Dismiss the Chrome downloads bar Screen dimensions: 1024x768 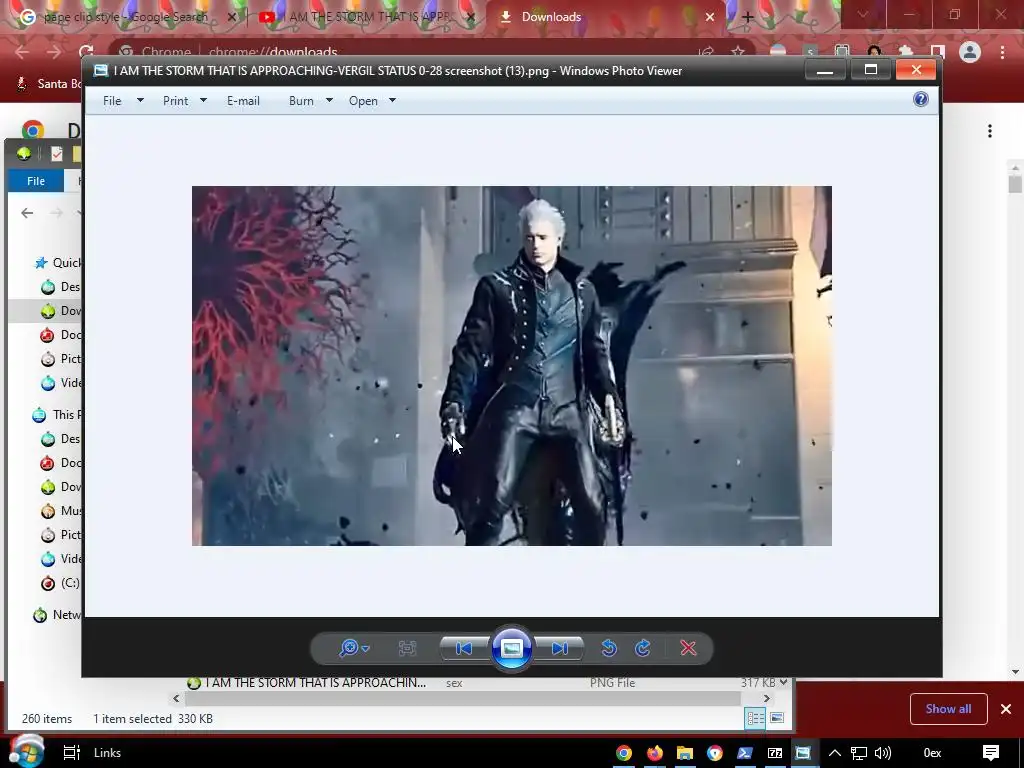(1006, 709)
